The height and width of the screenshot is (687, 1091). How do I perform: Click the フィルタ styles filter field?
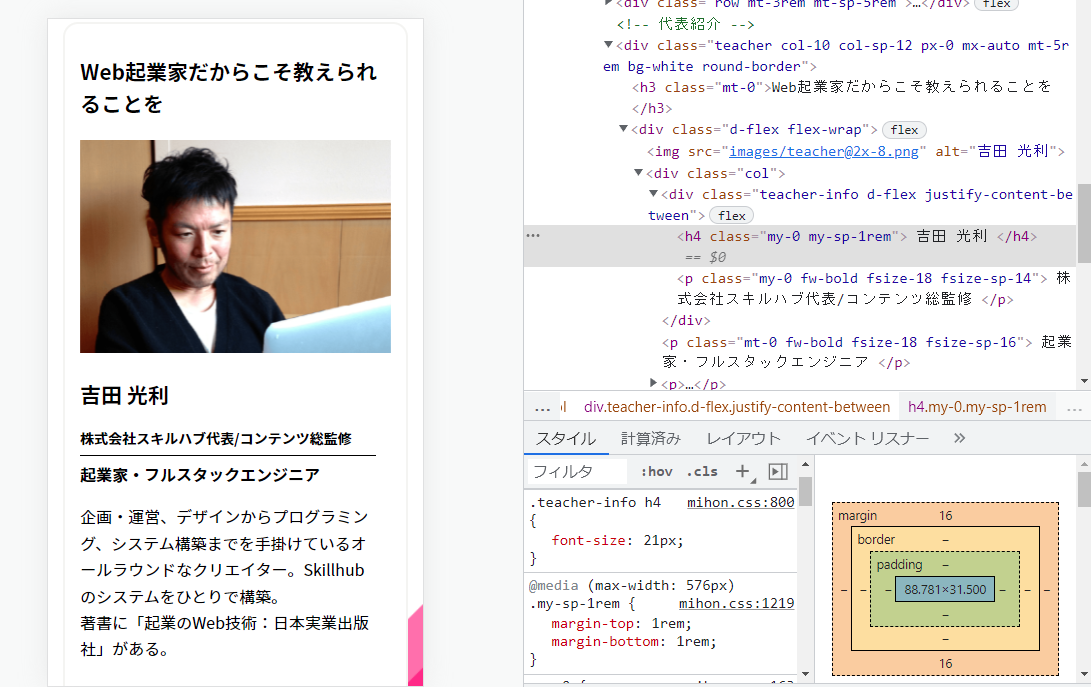click(x=578, y=472)
